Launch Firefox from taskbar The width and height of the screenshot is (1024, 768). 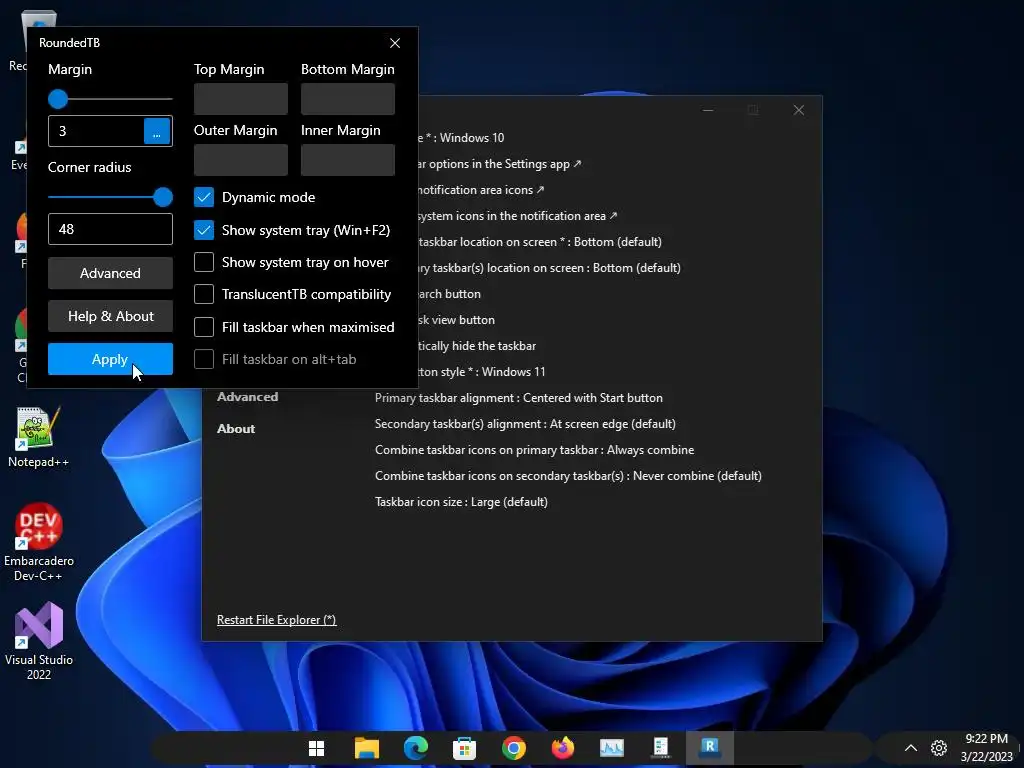(x=562, y=748)
